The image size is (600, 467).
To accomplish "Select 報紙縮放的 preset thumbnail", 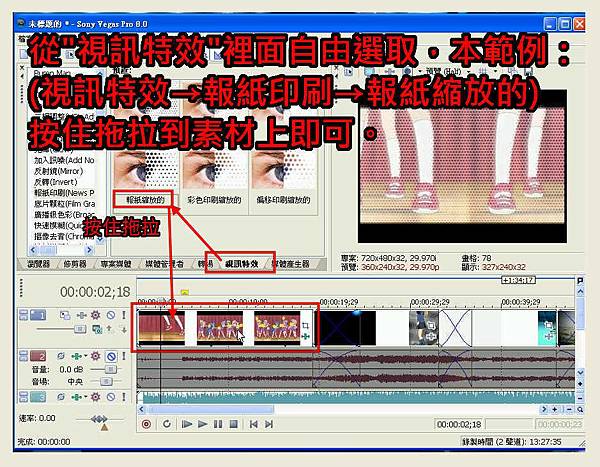I will tap(145, 171).
